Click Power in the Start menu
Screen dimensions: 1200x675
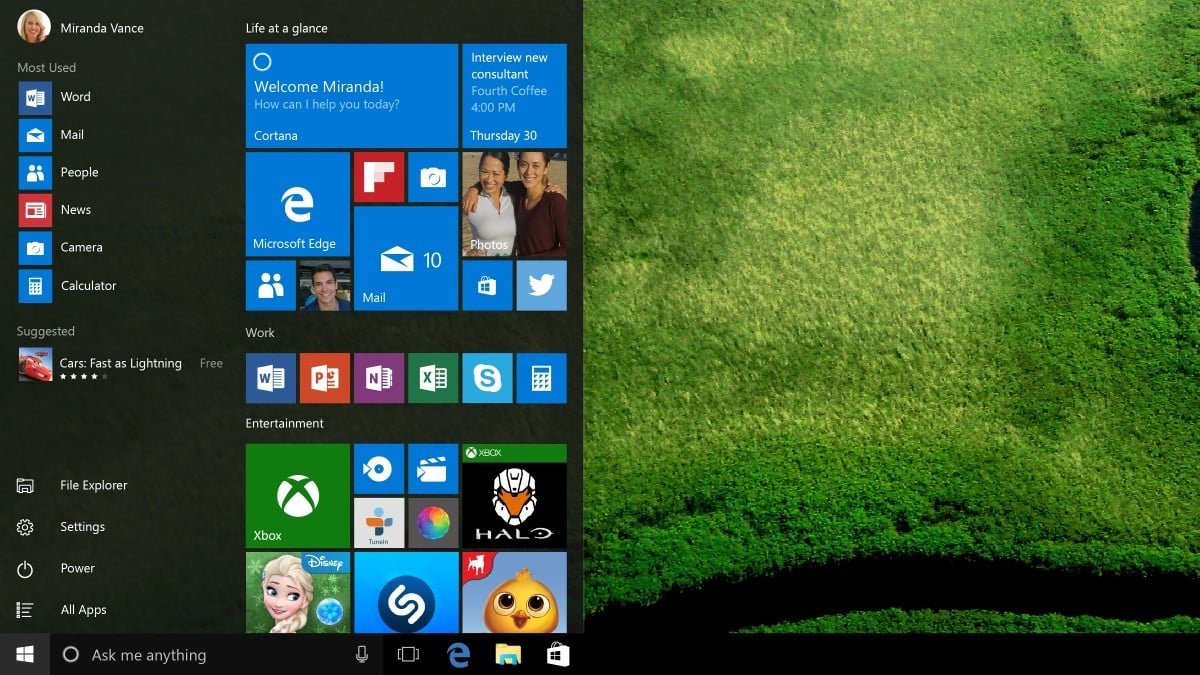[57, 568]
